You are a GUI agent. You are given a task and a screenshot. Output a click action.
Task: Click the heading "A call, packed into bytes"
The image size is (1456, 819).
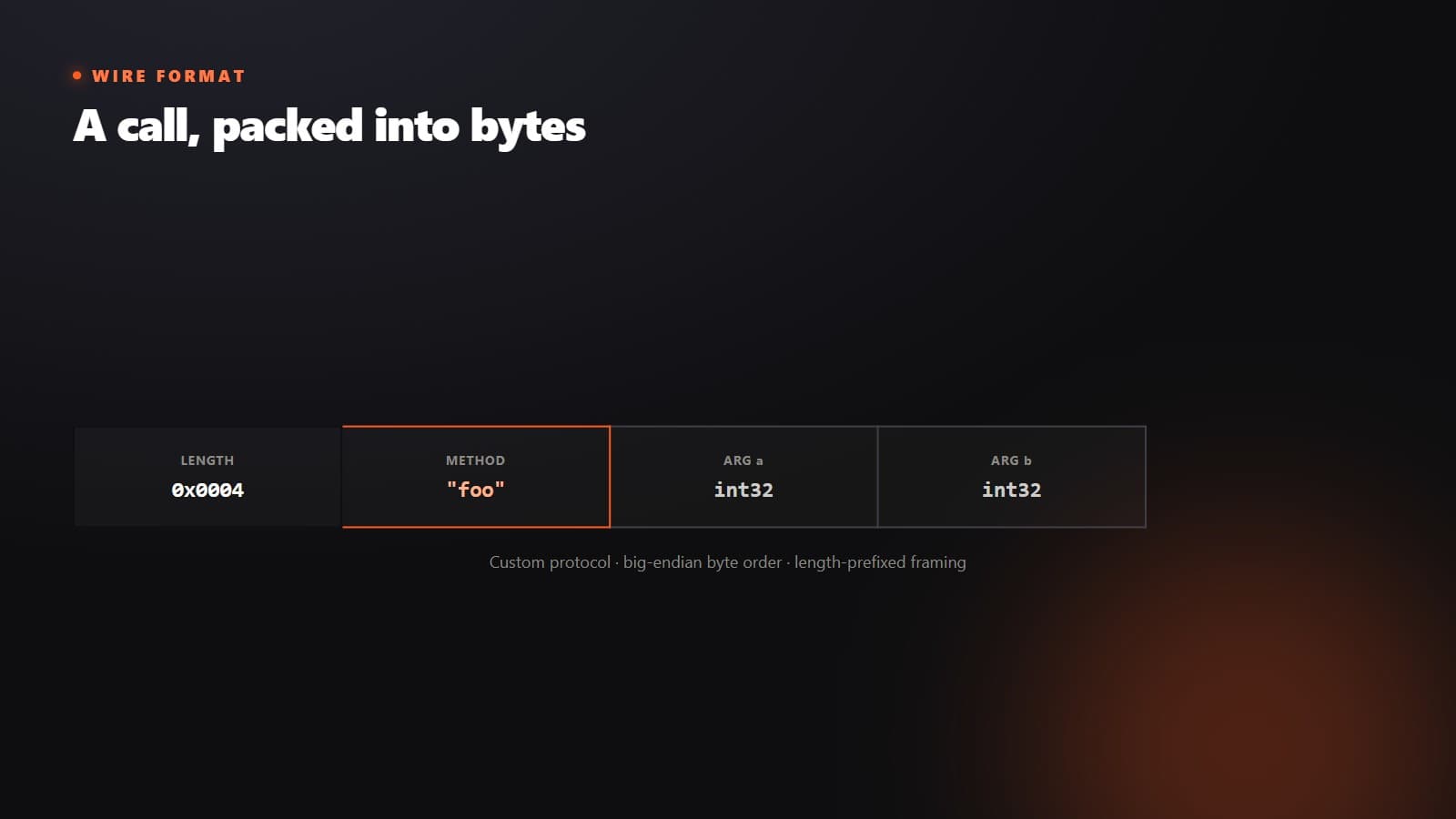(x=329, y=126)
